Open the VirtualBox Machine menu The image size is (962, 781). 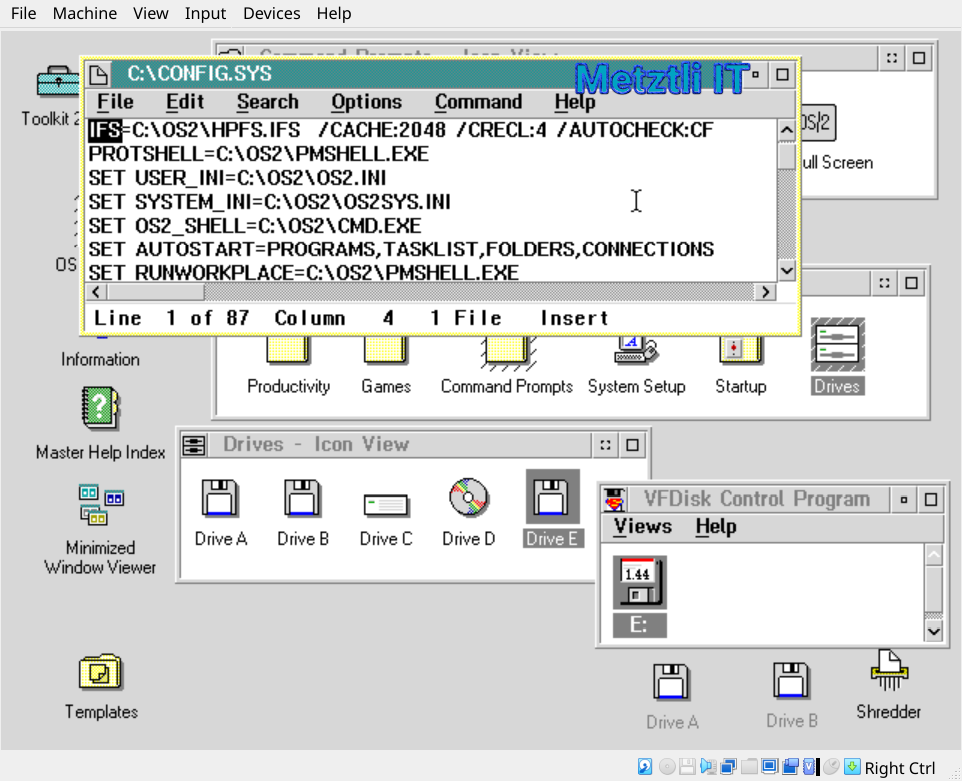85,13
